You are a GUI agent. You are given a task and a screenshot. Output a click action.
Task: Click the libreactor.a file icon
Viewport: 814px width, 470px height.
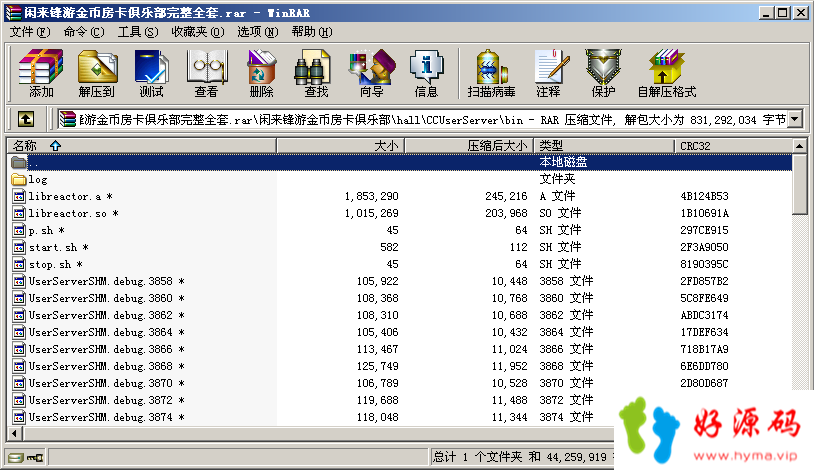coord(19,196)
